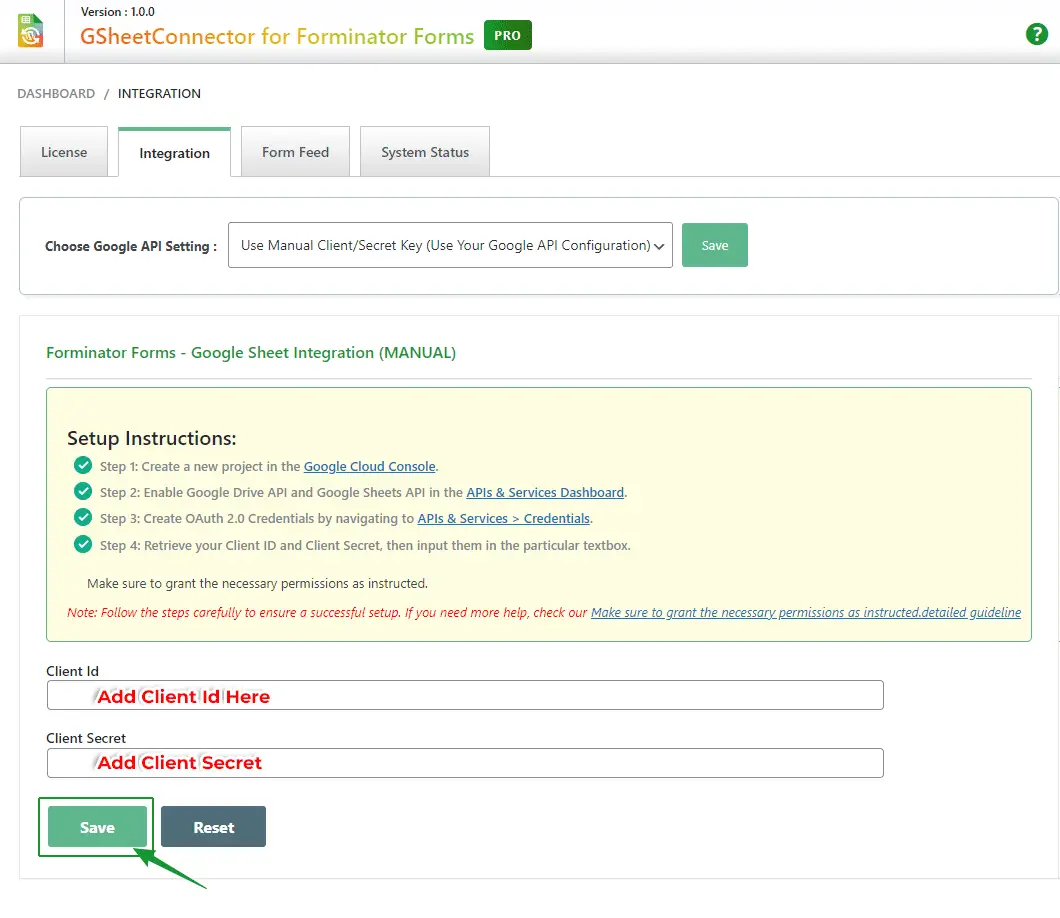Switch to the License tab

64,152
